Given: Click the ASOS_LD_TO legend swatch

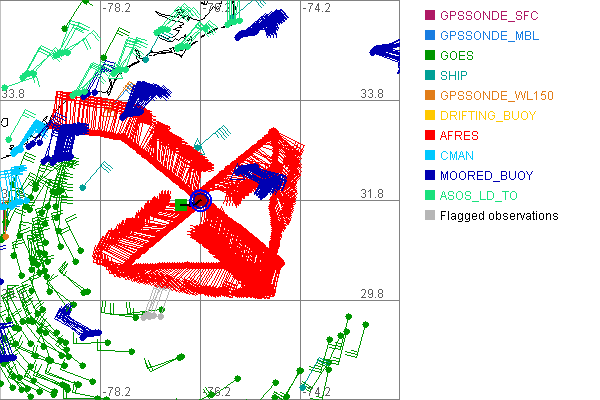Looking at the screenshot, I should [430, 196].
